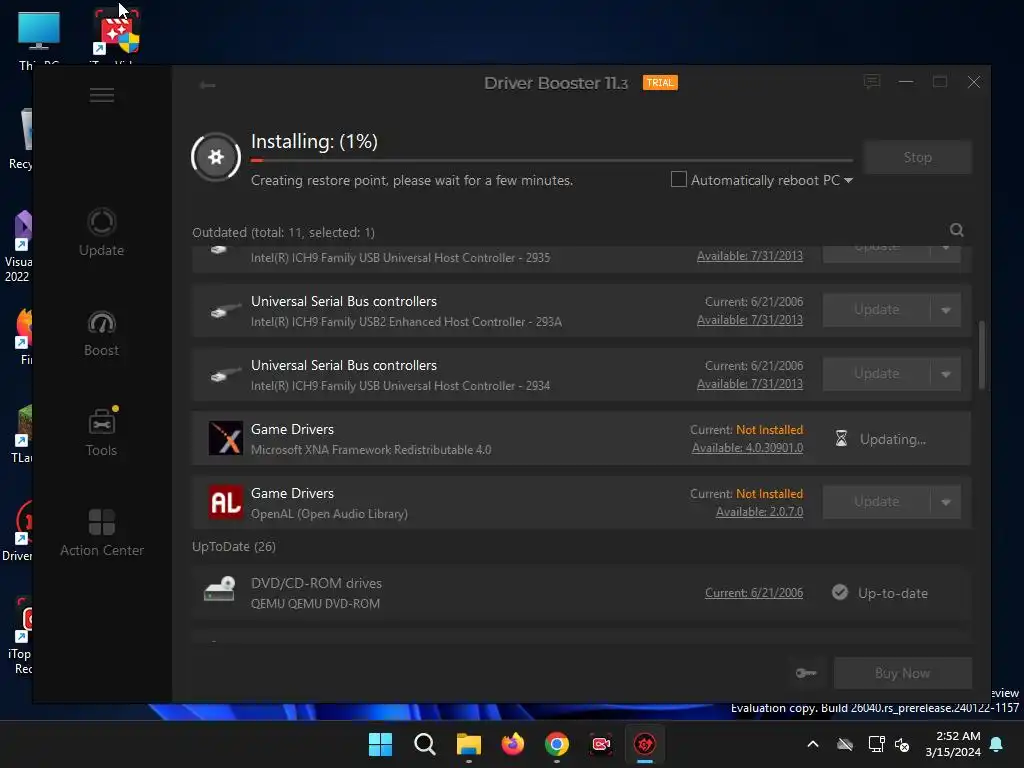Open clock showing 2:52 AM
The image size is (1024, 768).
point(953,744)
